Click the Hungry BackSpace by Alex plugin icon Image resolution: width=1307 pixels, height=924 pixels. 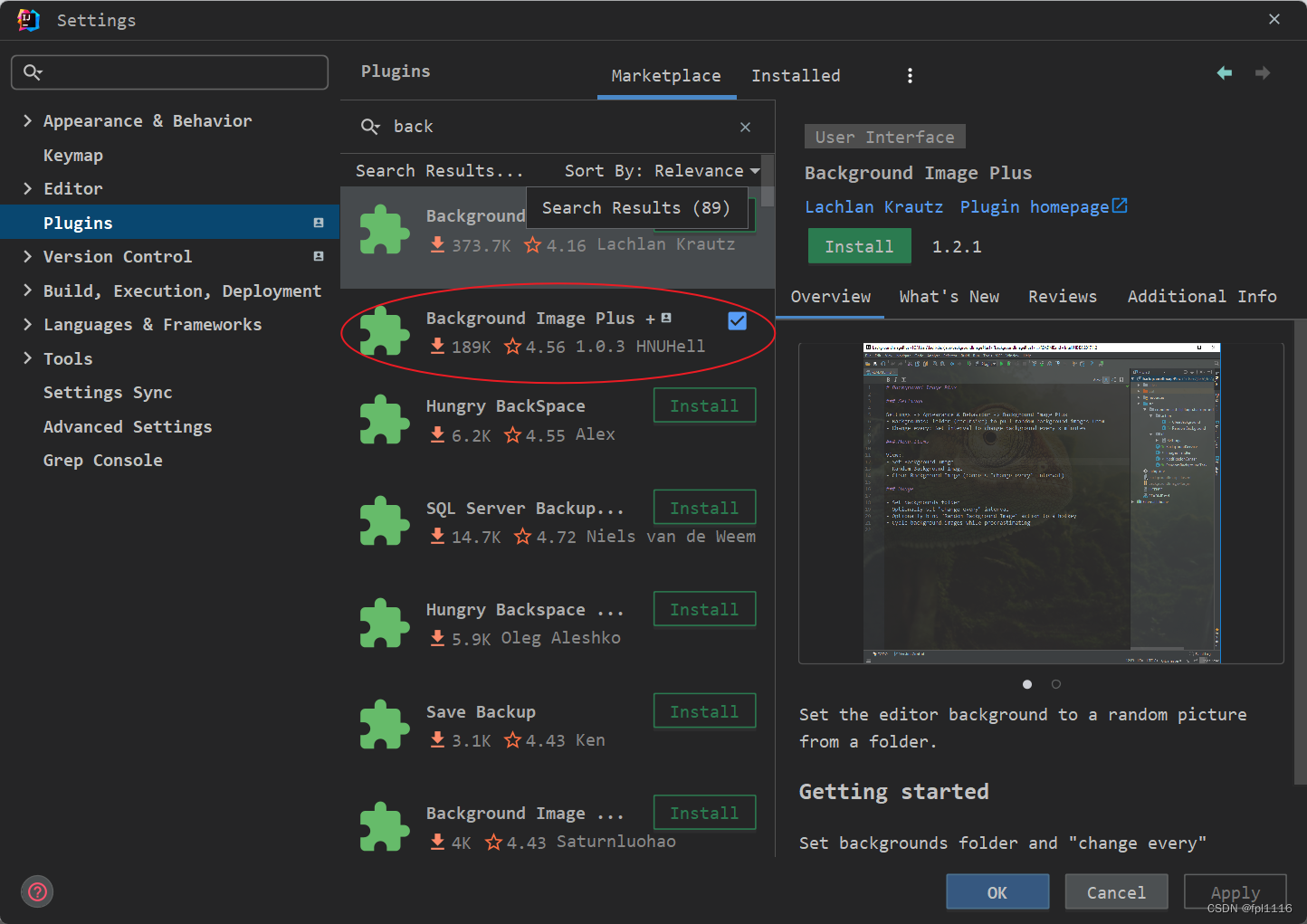point(385,420)
